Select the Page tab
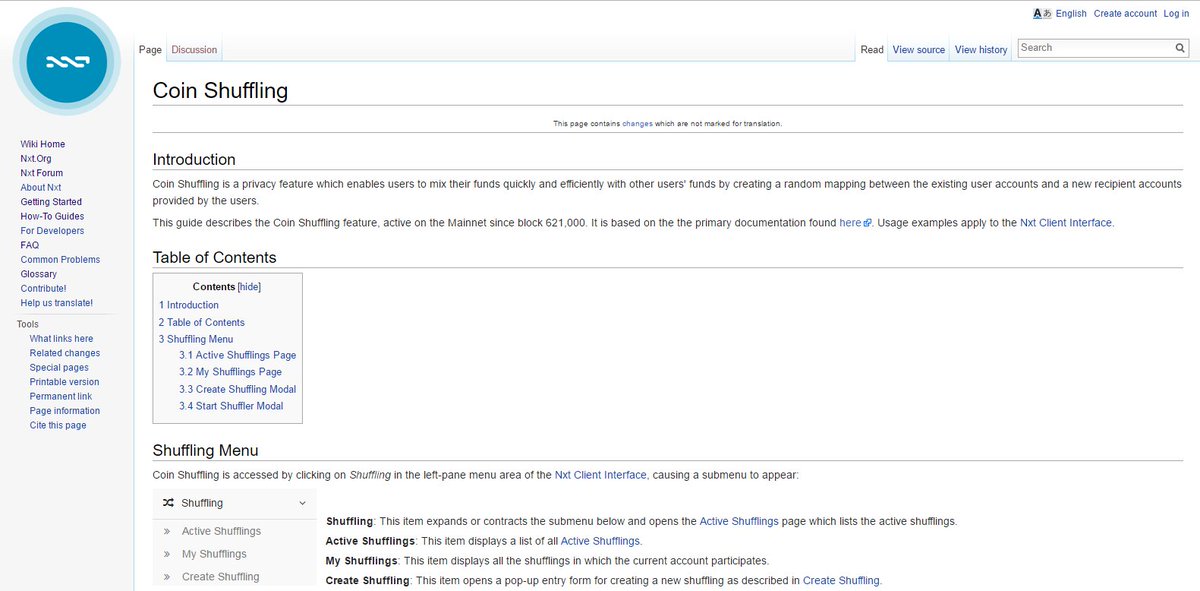The width and height of the screenshot is (1200, 591). click(150, 50)
